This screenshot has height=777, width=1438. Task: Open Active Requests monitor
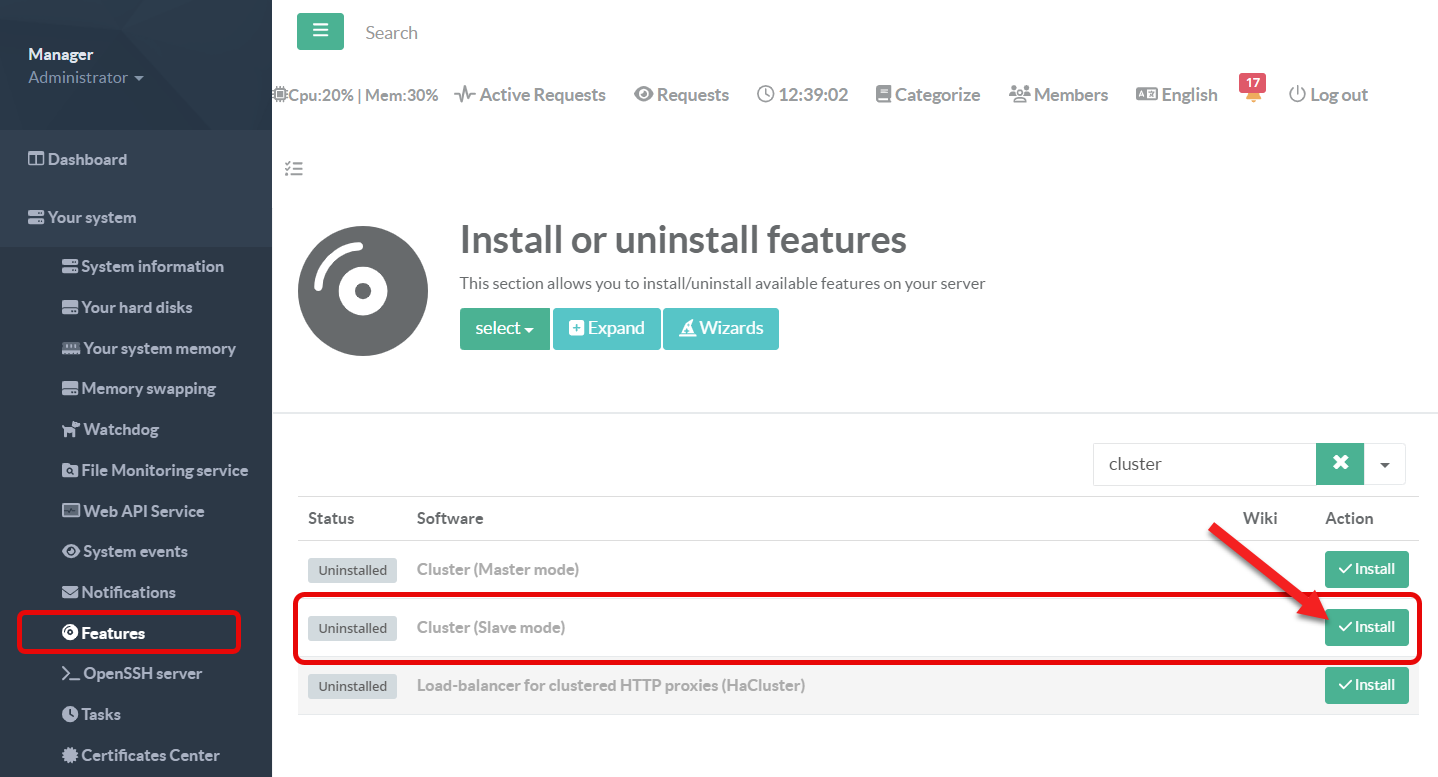pyautogui.click(x=530, y=95)
